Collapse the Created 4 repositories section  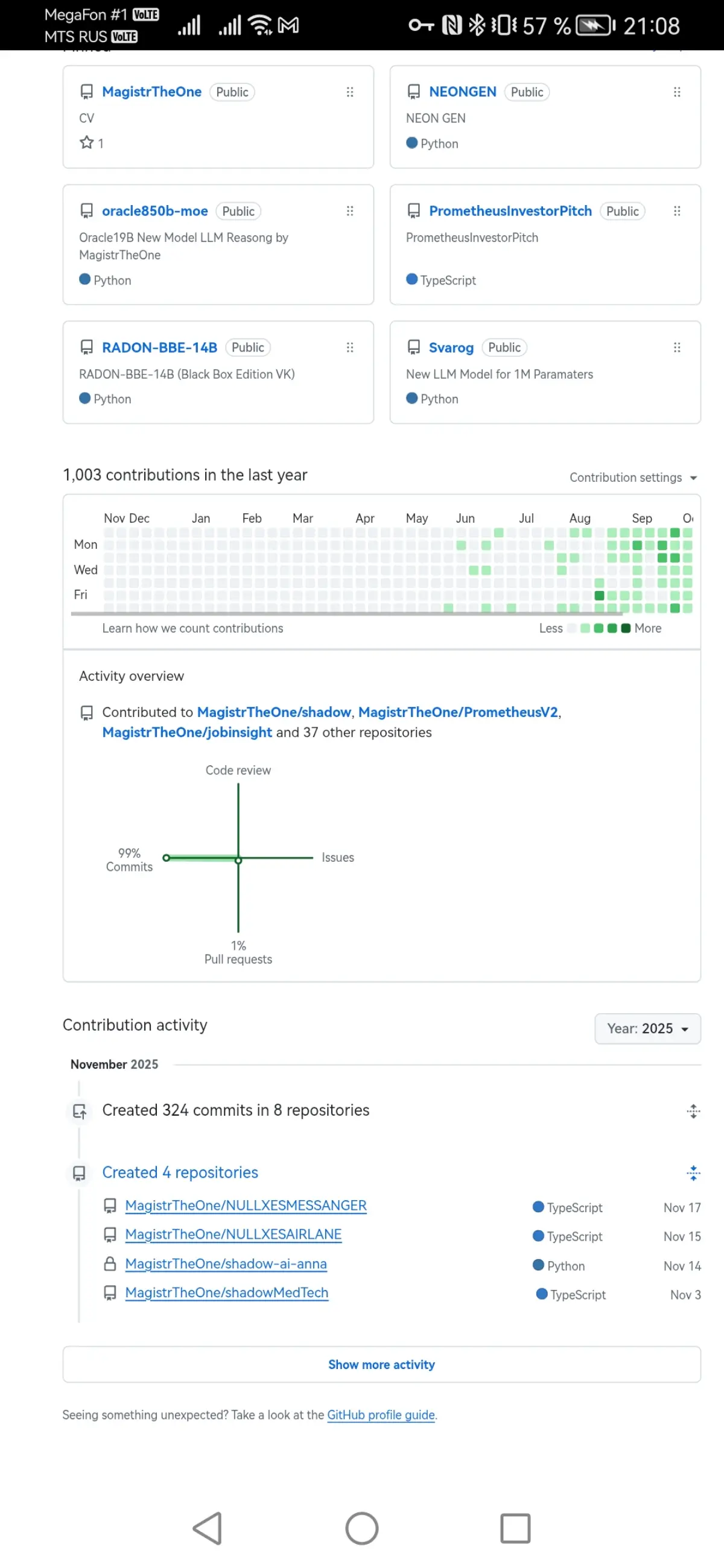(x=693, y=1173)
